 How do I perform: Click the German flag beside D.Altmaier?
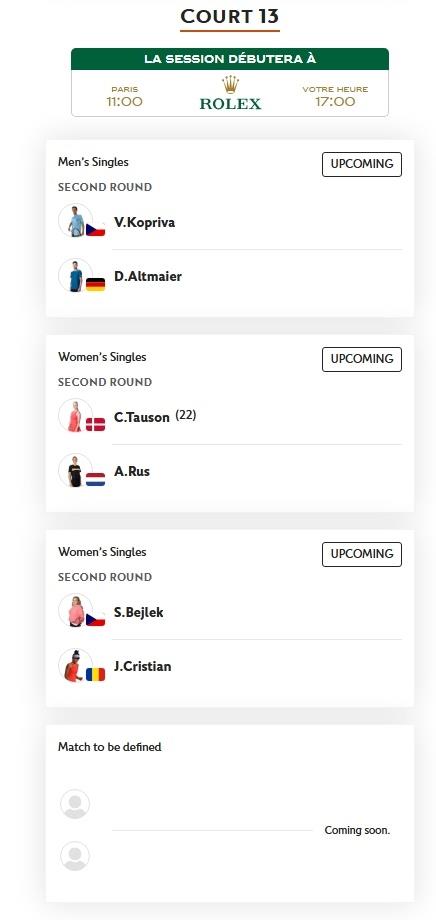point(96,285)
